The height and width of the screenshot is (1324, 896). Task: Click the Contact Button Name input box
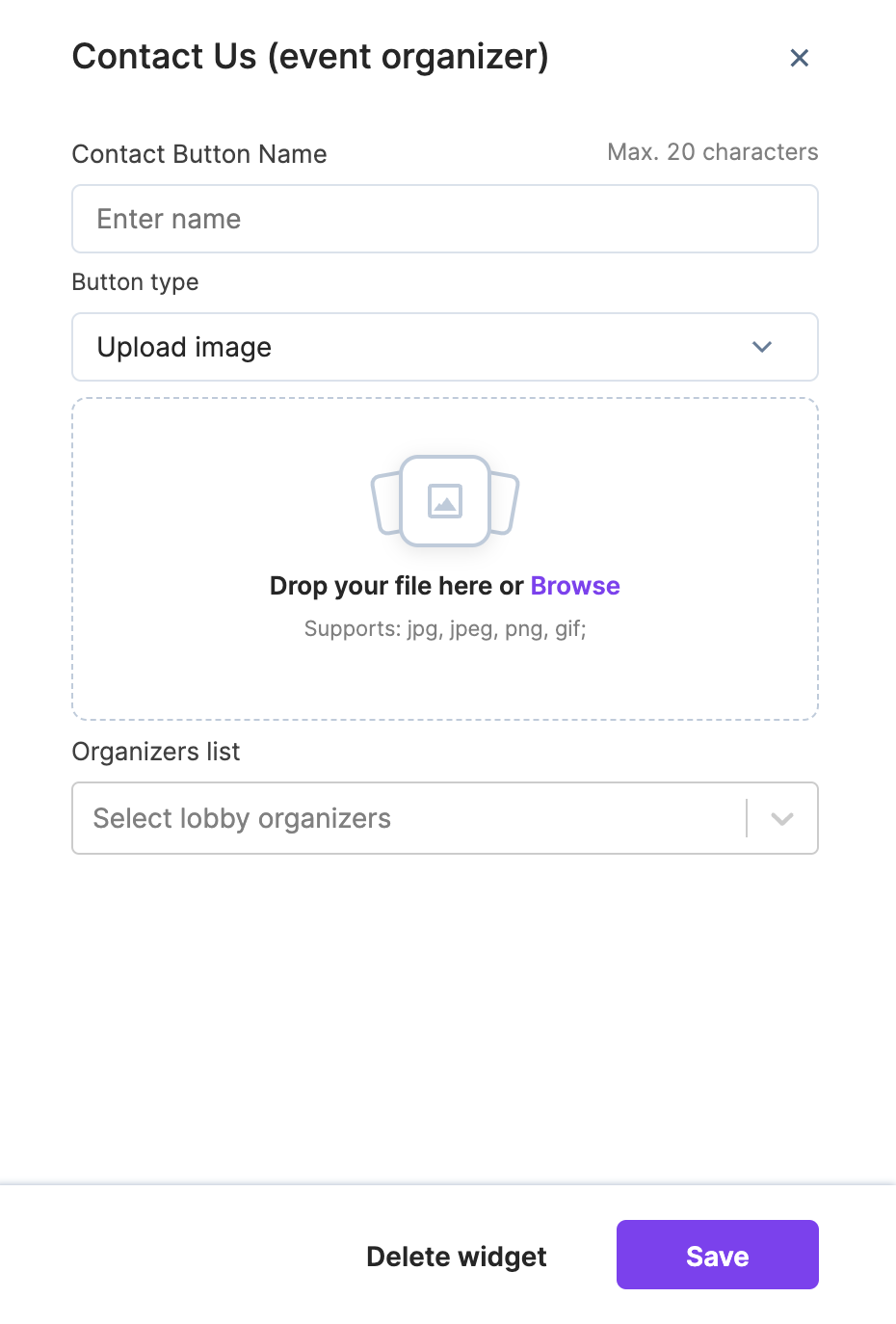click(444, 219)
